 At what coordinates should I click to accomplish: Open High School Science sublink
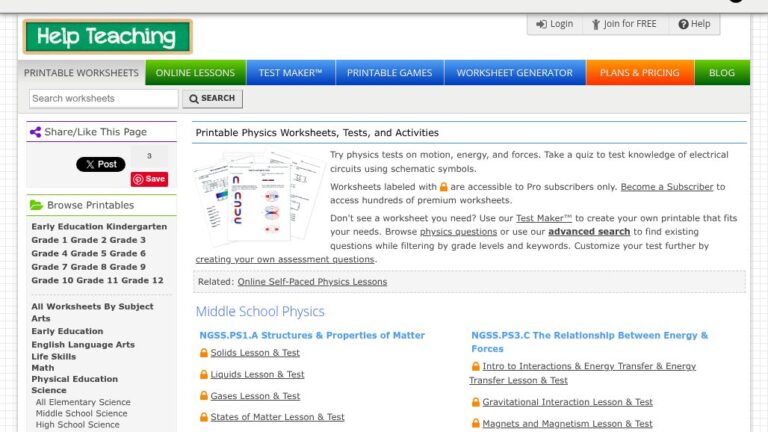pos(77,425)
